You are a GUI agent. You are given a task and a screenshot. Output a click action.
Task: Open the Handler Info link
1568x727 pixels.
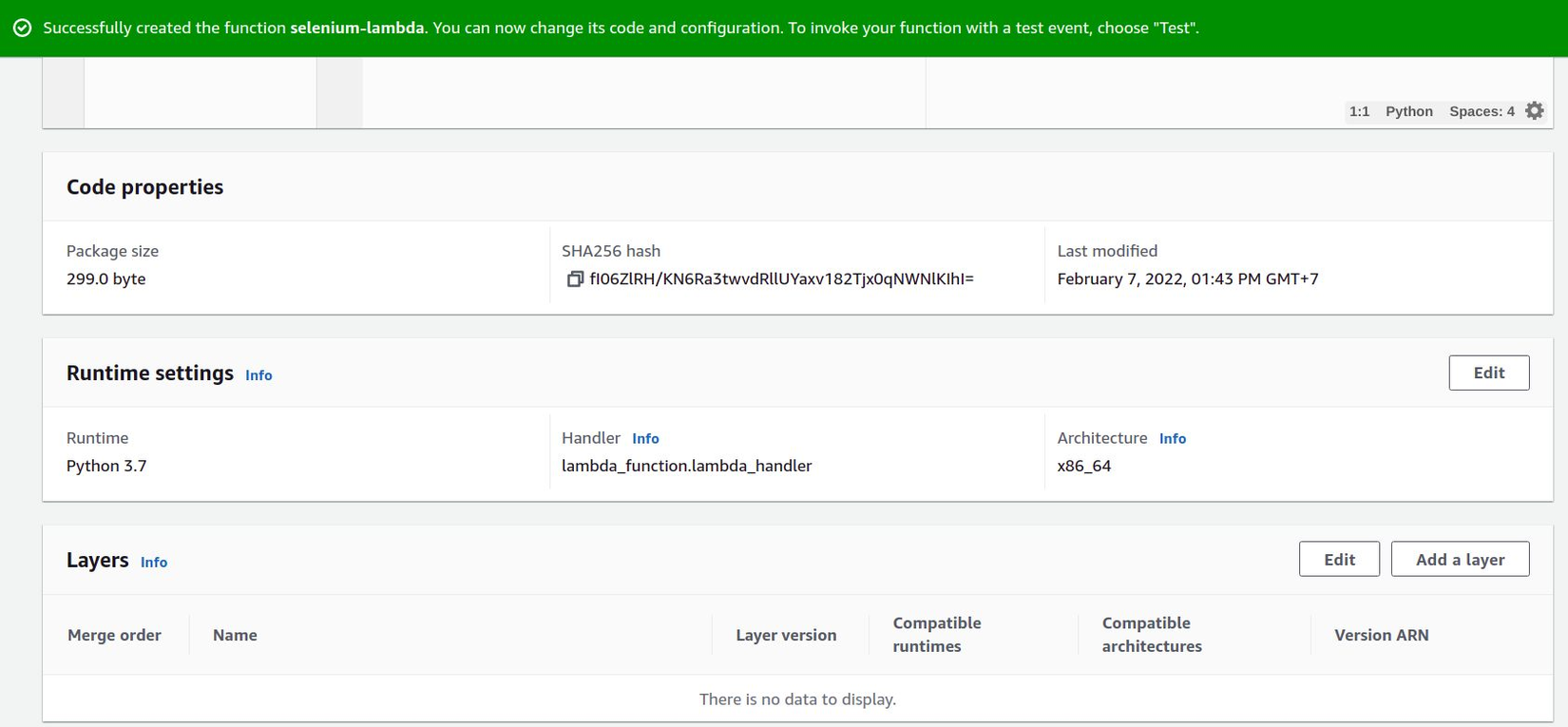[645, 439]
